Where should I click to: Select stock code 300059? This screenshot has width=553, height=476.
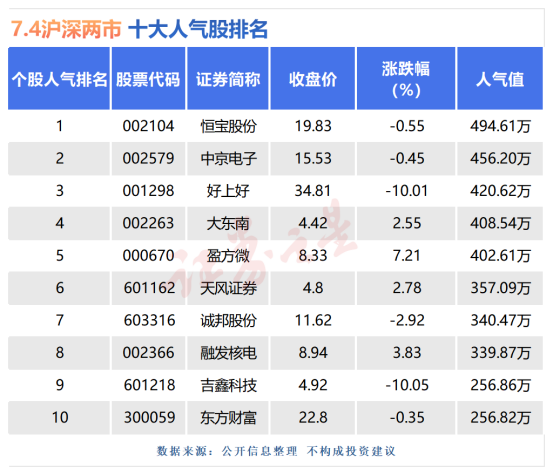coord(149,417)
